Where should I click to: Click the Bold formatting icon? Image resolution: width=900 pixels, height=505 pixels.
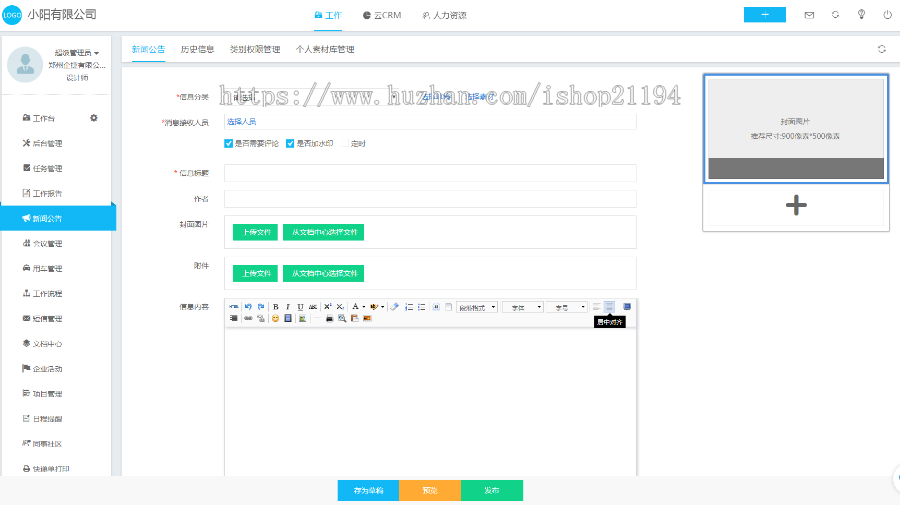pos(276,306)
